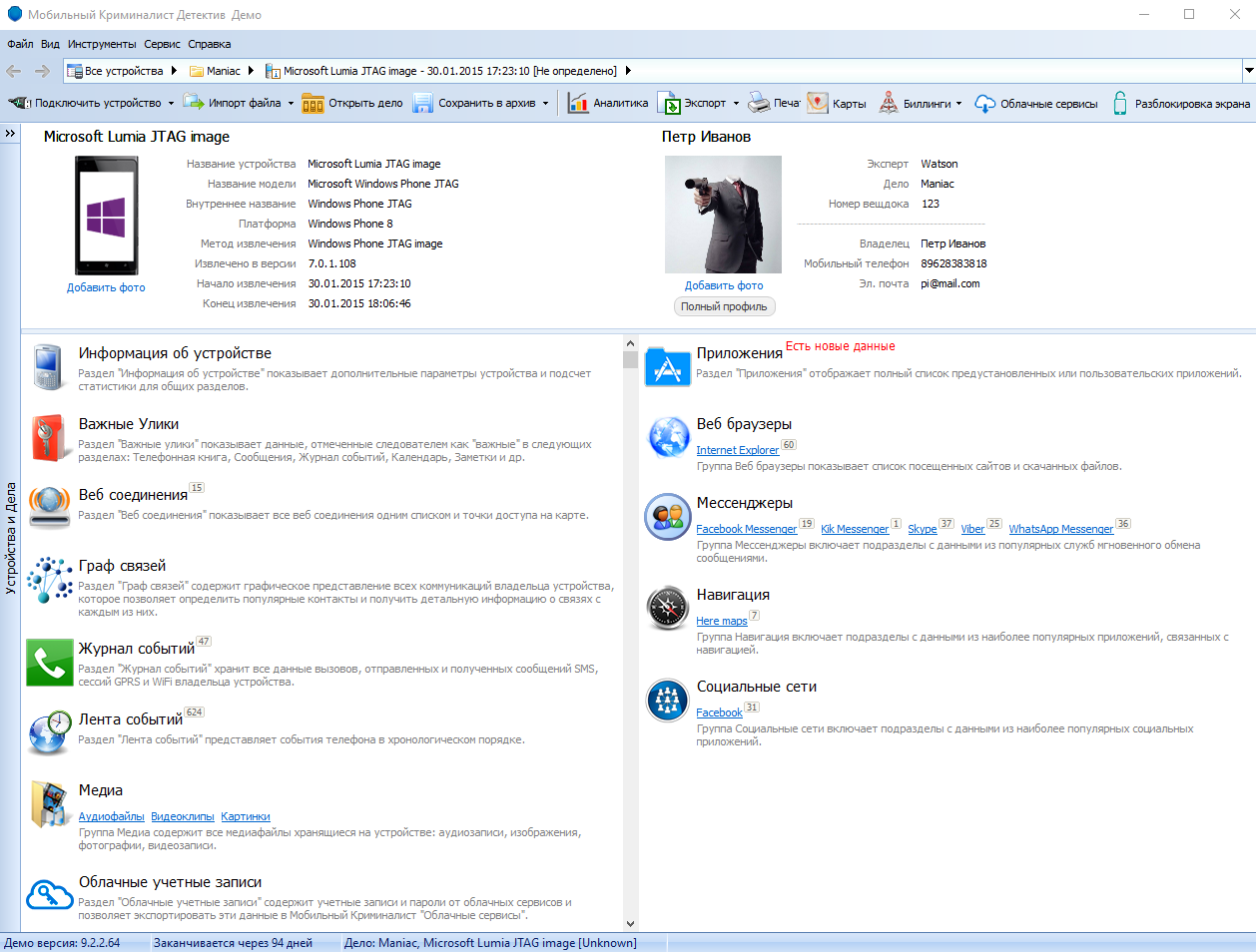Viewport: 1256px width, 952px height.
Task: Click the Петр Иванов profile photo
Action: tap(723, 215)
